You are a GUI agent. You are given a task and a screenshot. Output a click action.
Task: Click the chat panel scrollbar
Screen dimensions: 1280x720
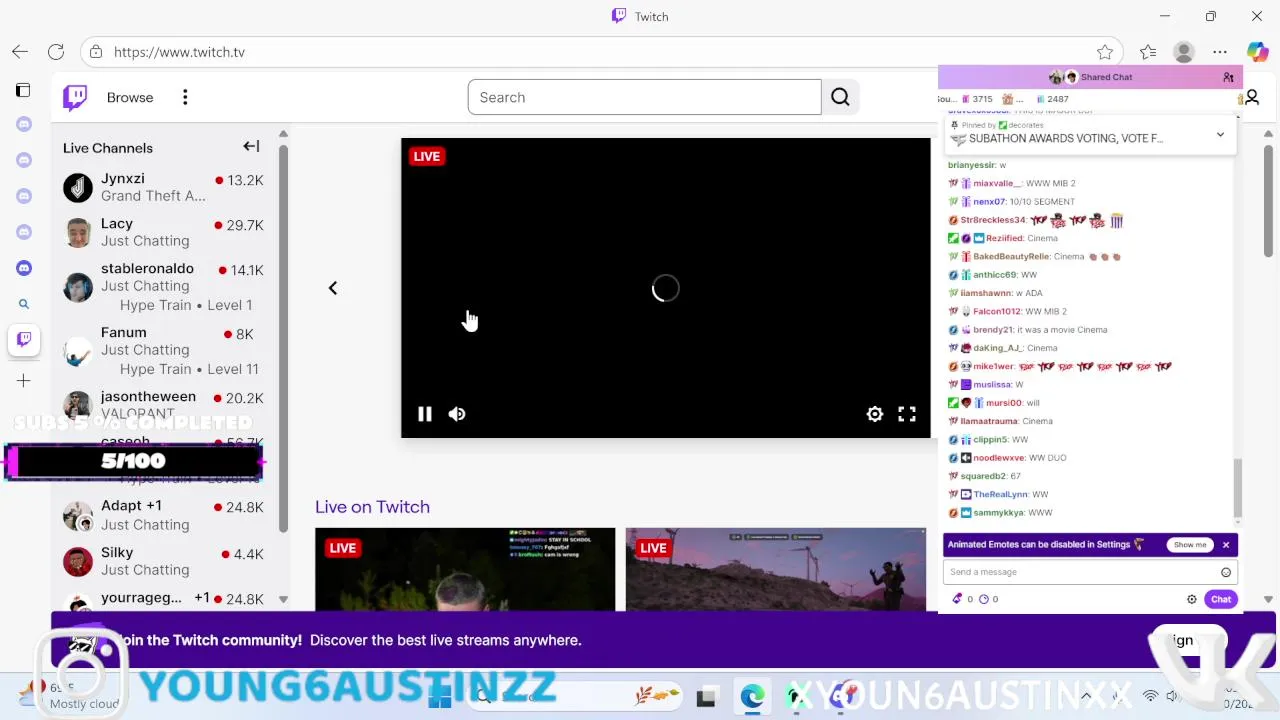tap(1238, 488)
